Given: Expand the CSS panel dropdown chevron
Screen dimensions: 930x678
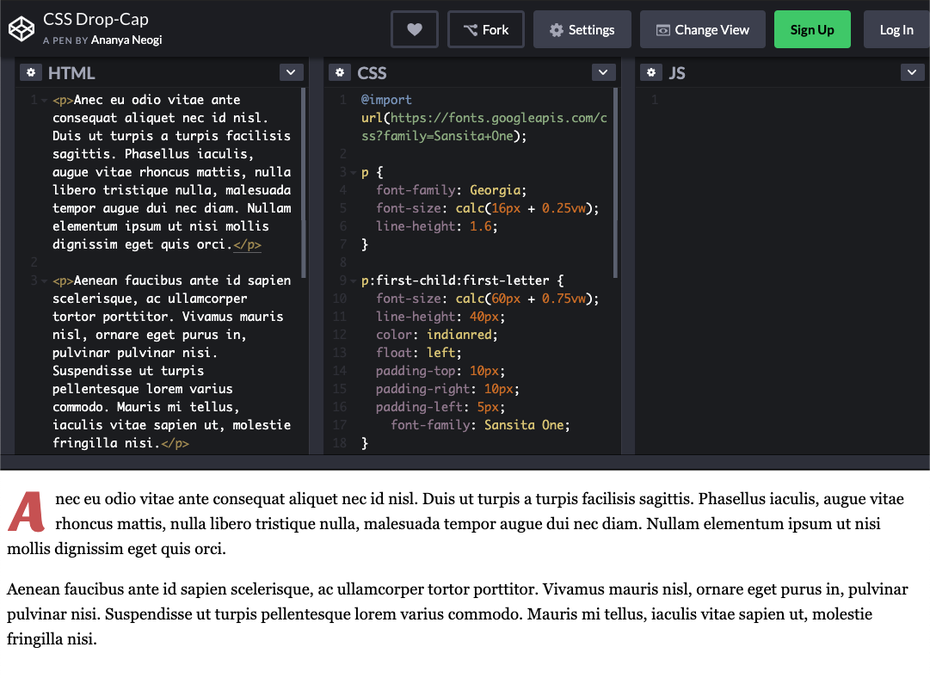Looking at the screenshot, I should 603,72.
